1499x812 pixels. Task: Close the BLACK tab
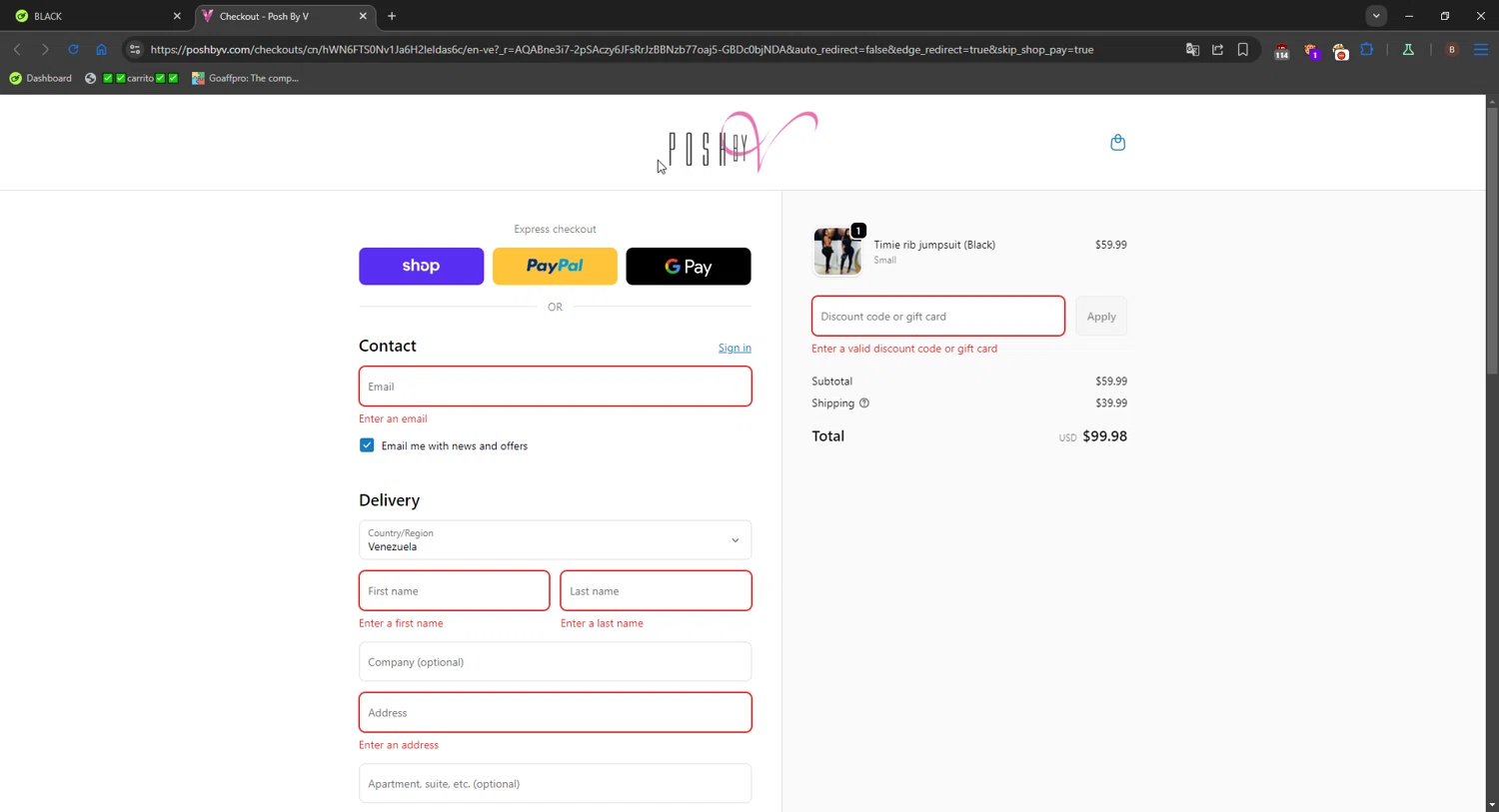point(177,16)
